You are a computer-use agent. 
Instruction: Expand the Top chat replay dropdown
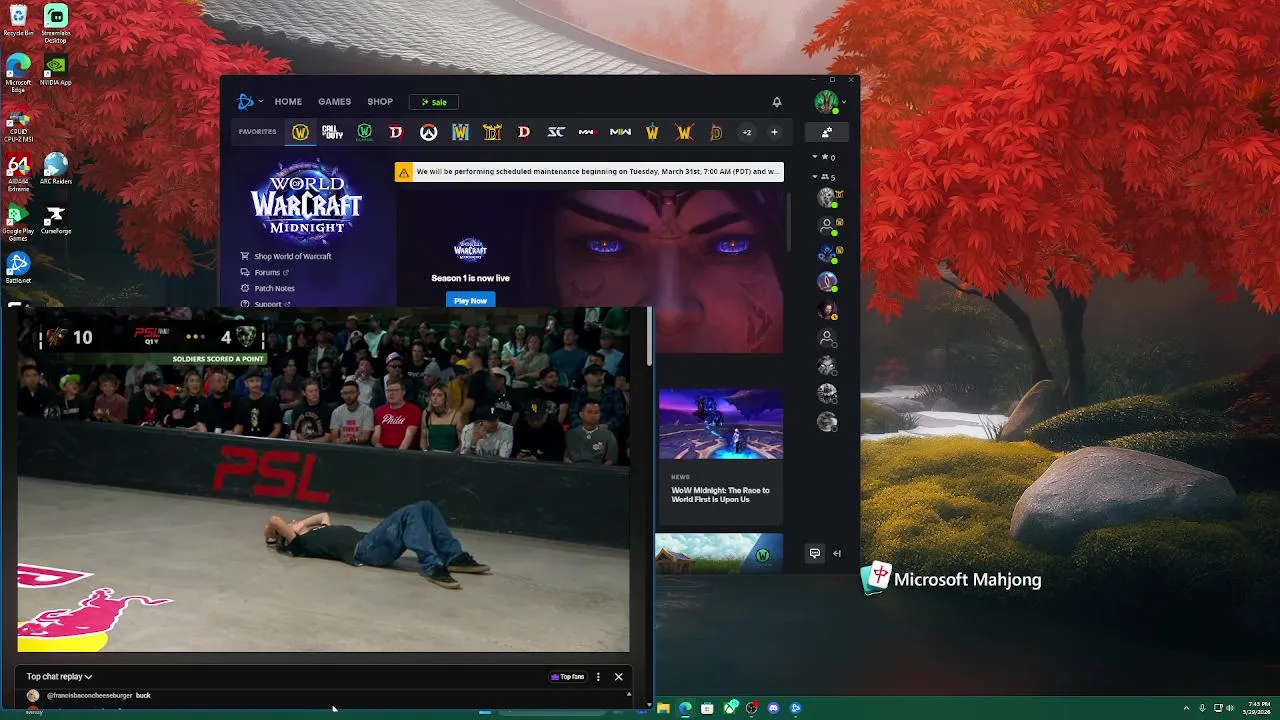(59, 677)
